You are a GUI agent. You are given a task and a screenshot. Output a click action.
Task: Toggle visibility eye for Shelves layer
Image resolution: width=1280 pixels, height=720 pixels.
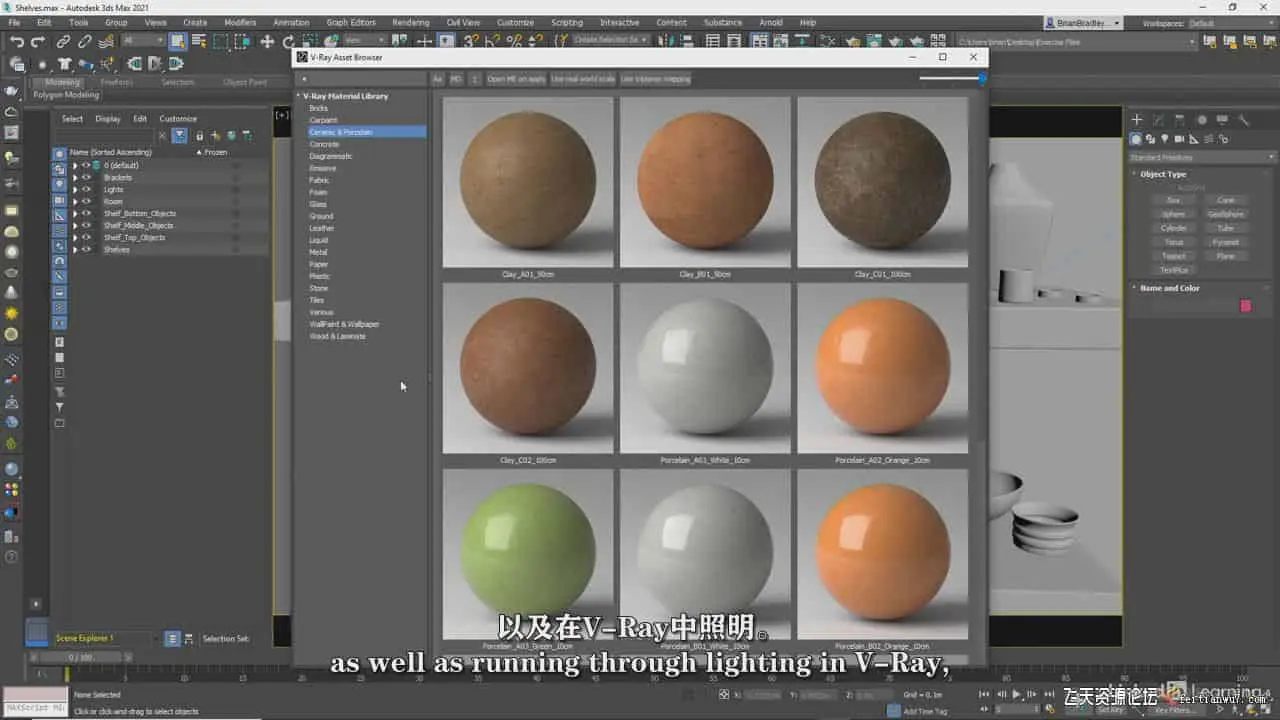pos(87,249)
